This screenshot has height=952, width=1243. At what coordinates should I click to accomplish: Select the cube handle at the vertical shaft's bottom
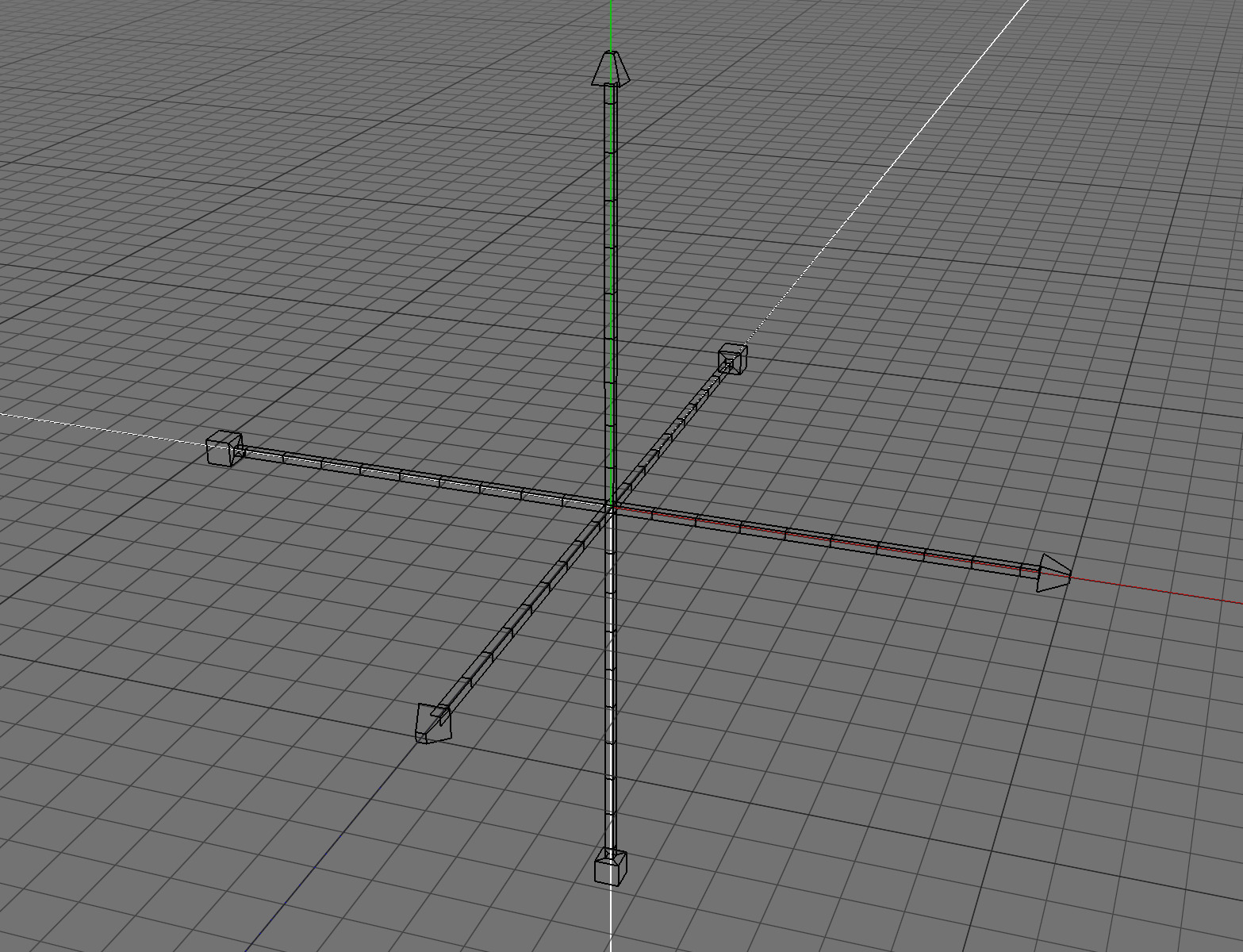pyautogui.click(x=611, y=866)
